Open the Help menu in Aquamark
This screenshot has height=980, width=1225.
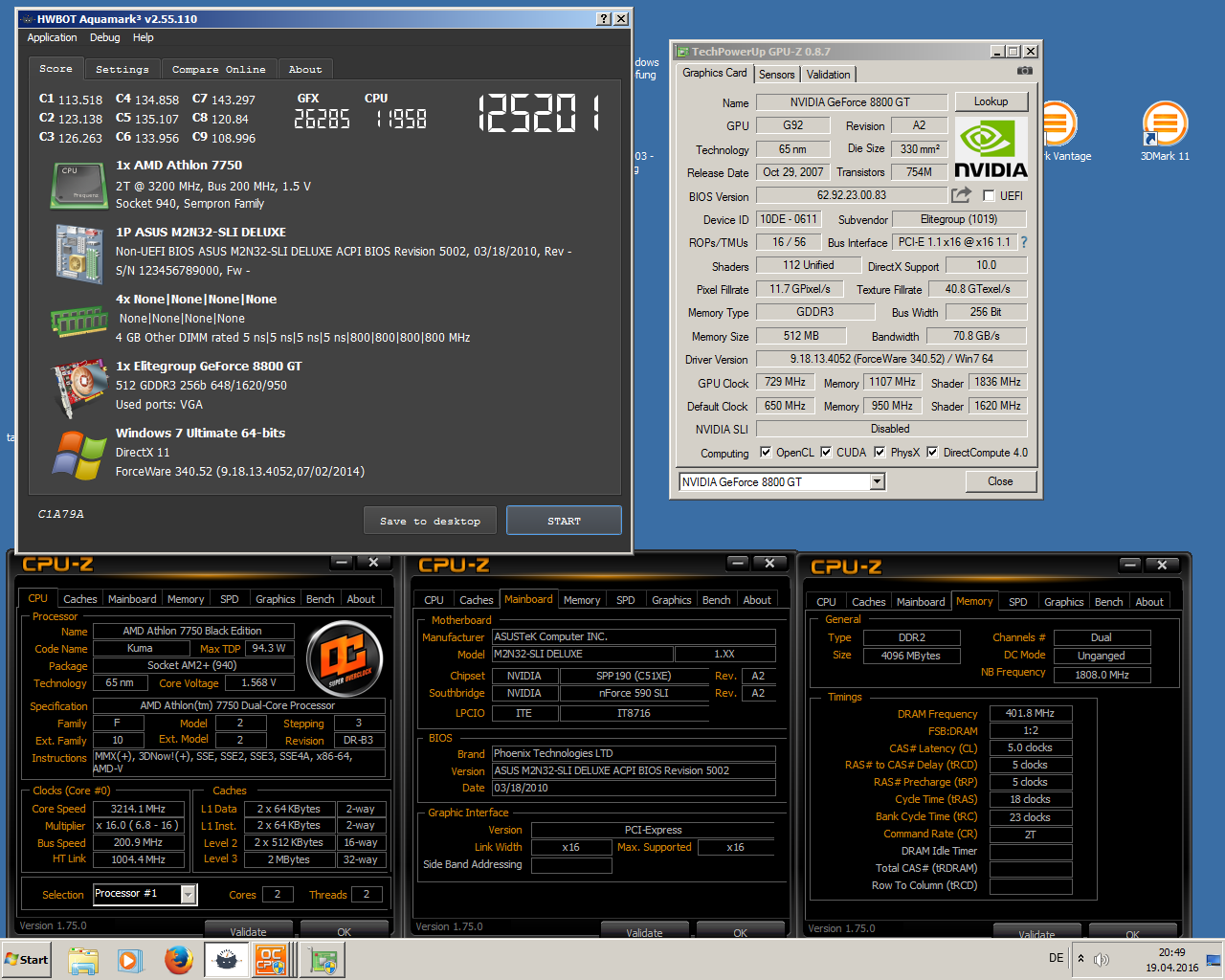(x=144, y=37)
